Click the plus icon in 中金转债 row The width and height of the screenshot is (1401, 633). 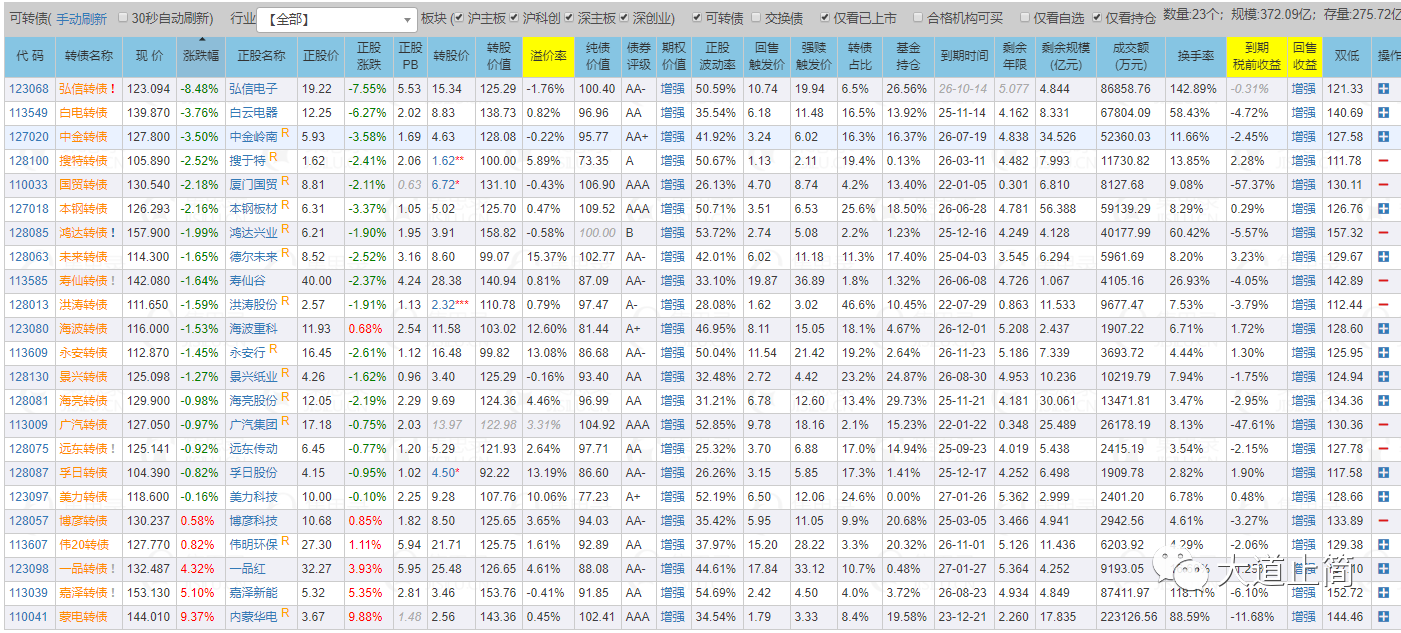1383,137
